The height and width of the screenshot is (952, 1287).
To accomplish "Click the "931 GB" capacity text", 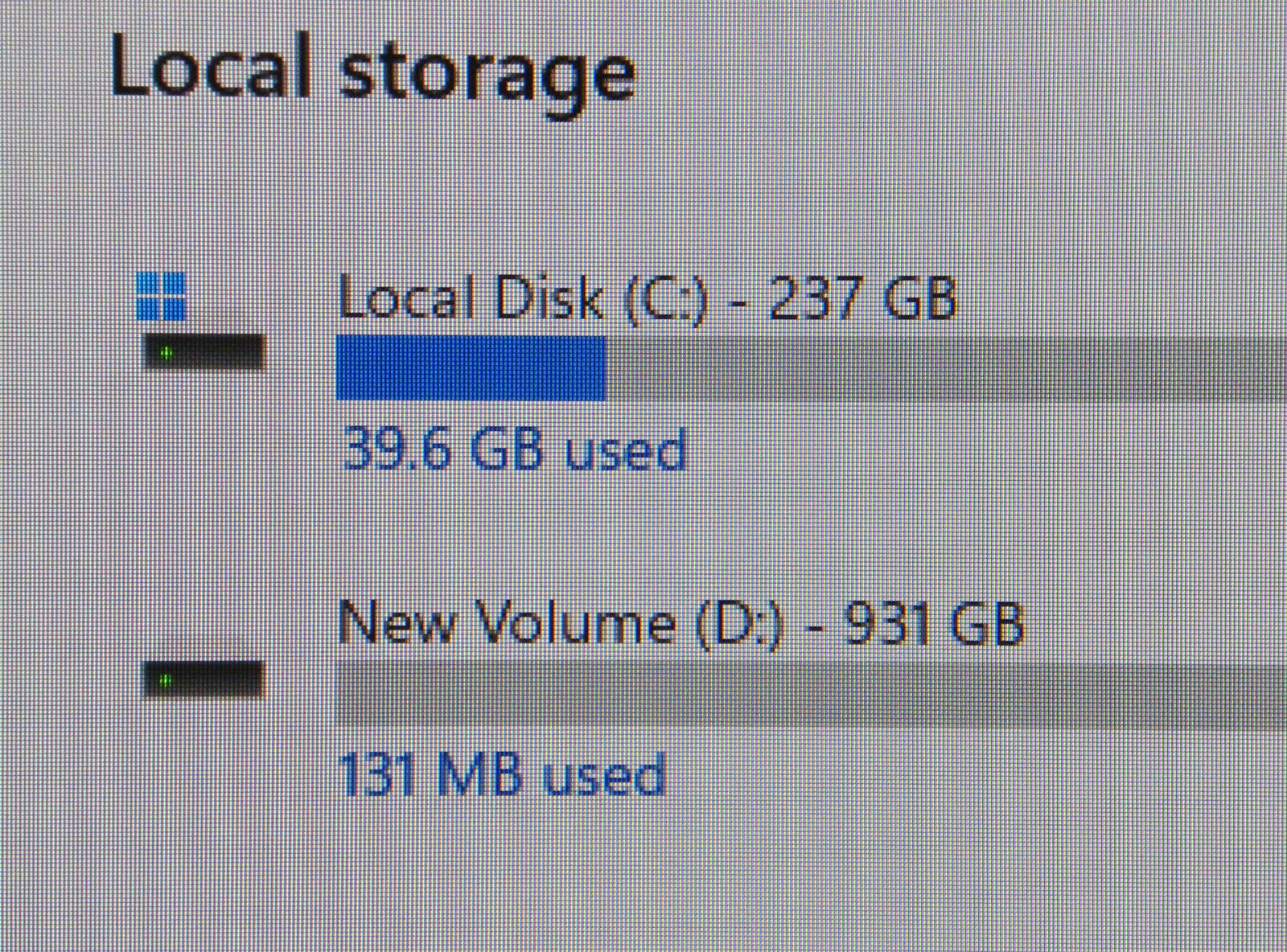I will 933,622.
